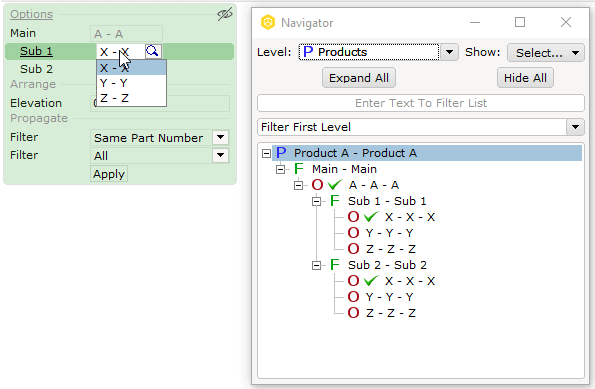Choose Z - Z in the Sub 1 dropdown list
The width and height of the screenshot is (595, 389).
click(x=131, y=98)
